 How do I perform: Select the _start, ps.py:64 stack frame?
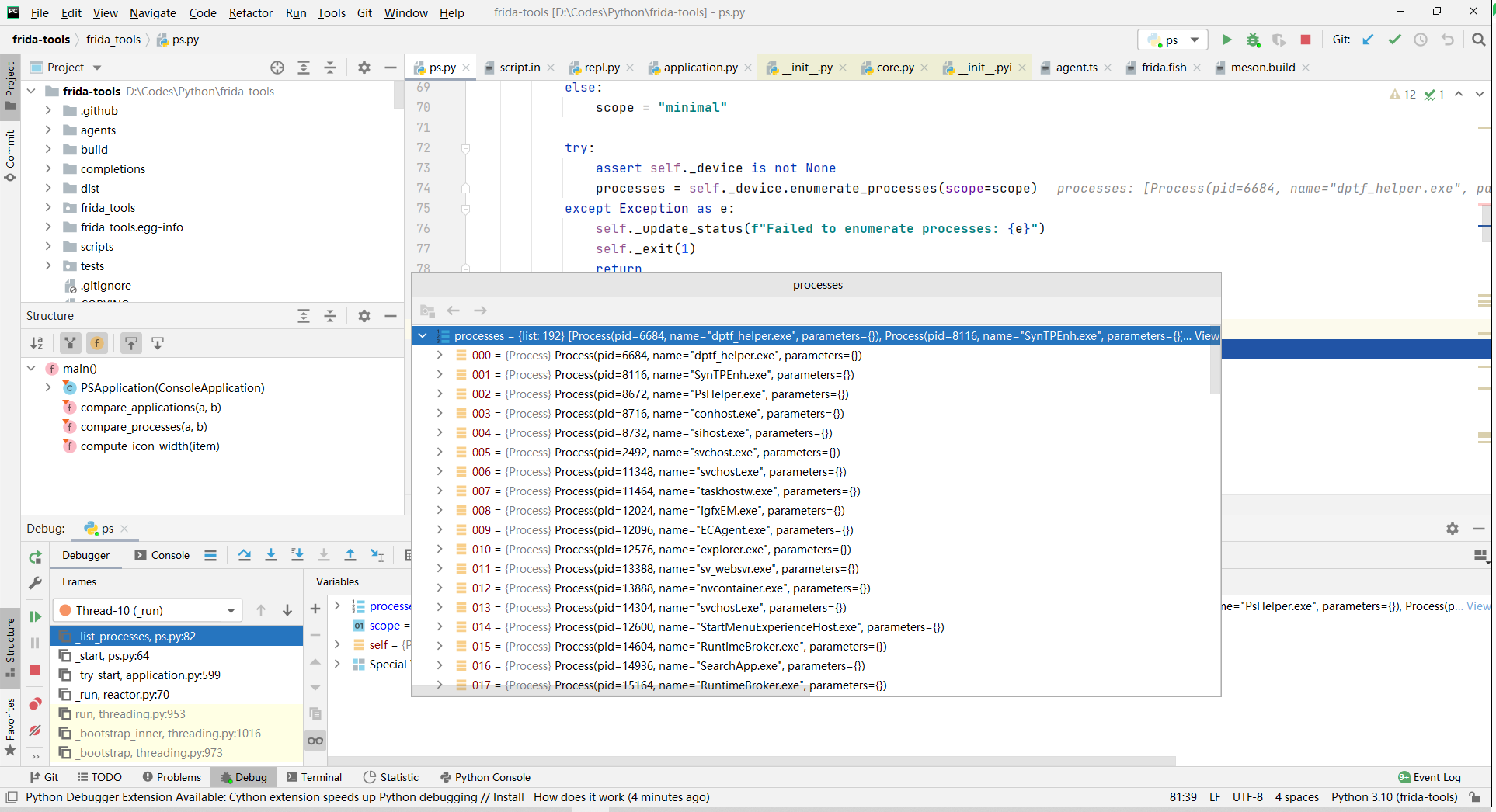coord(113,656)
